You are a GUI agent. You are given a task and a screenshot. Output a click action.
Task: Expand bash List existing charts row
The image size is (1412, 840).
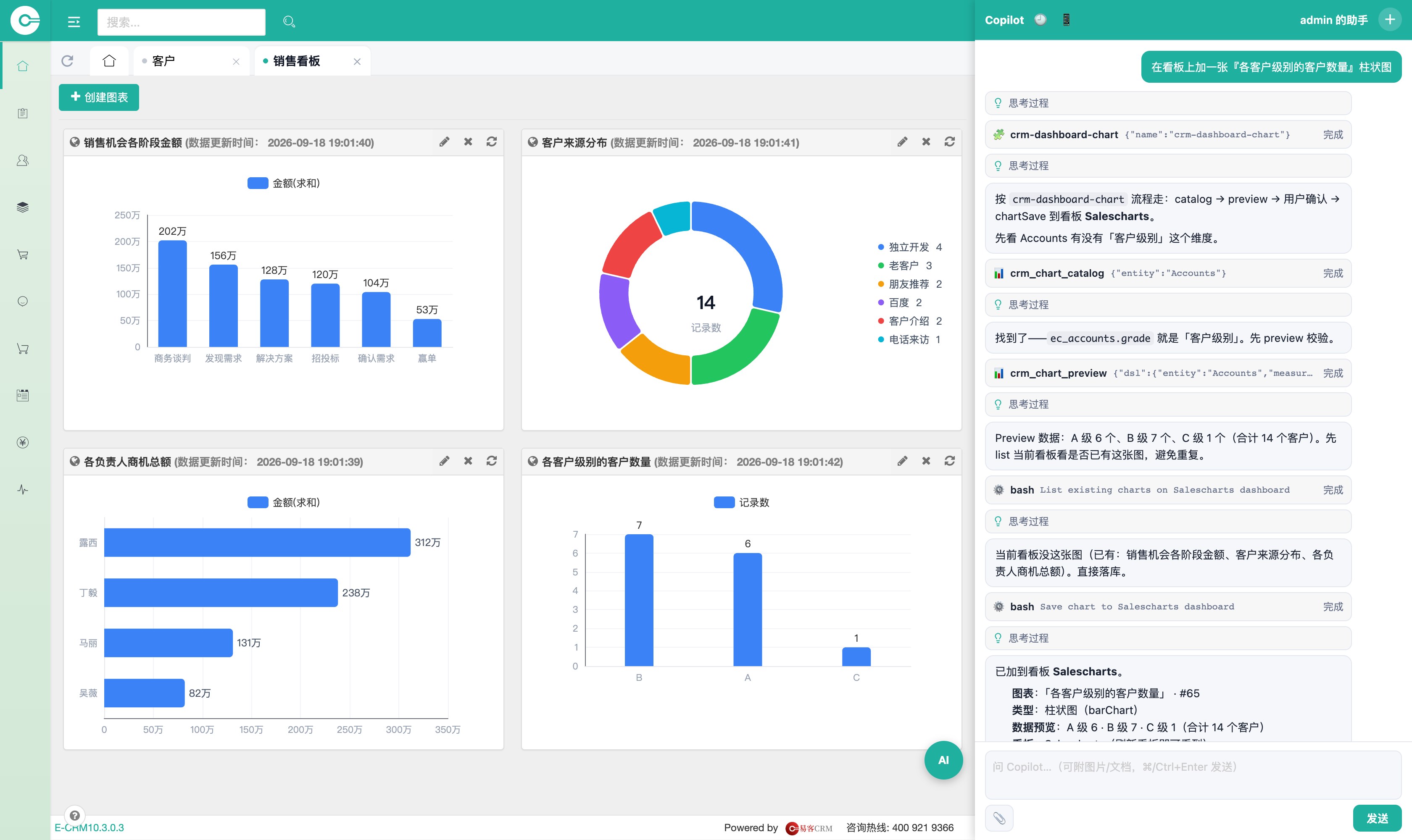click(1168, 490)
